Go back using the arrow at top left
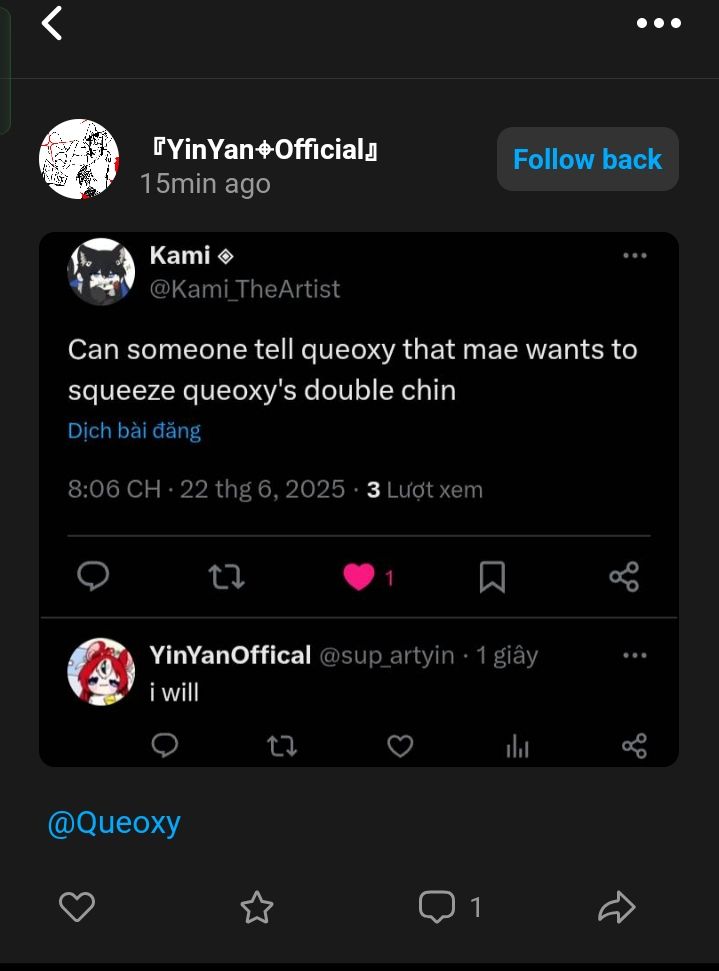The height and width of the screenshot is (971, 719). coord(51,24)
